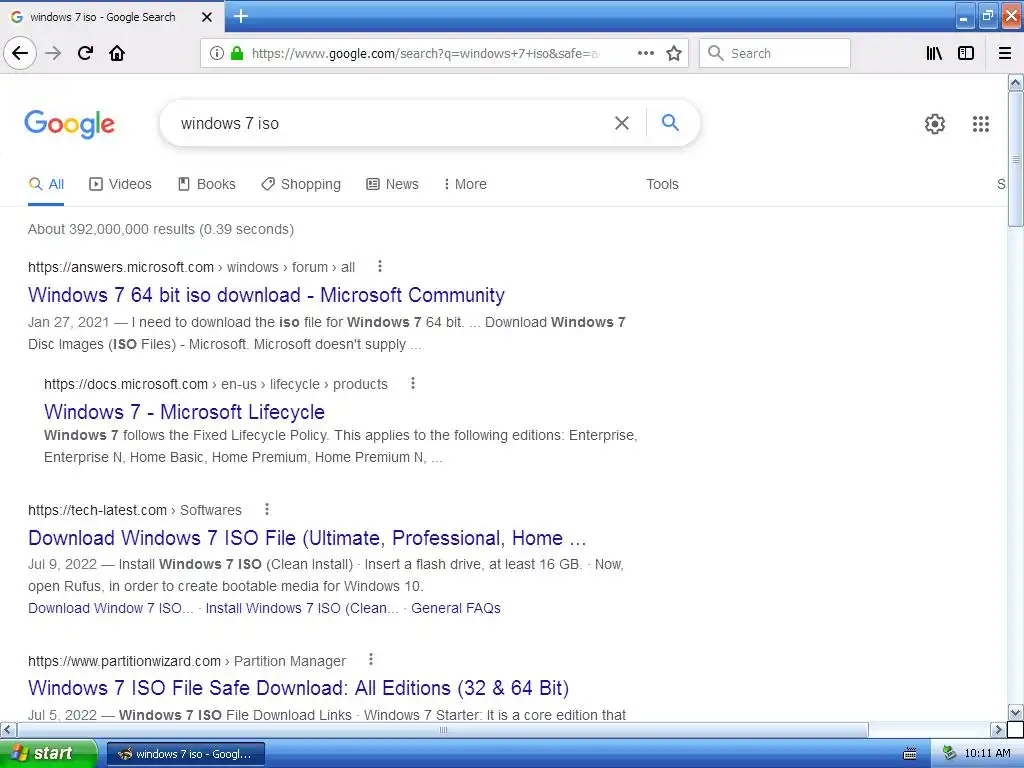Click the vertical scrollbar up arrow
Image resolution: width=1024 pixels, height=768 pixels.
click(1015, 82)
